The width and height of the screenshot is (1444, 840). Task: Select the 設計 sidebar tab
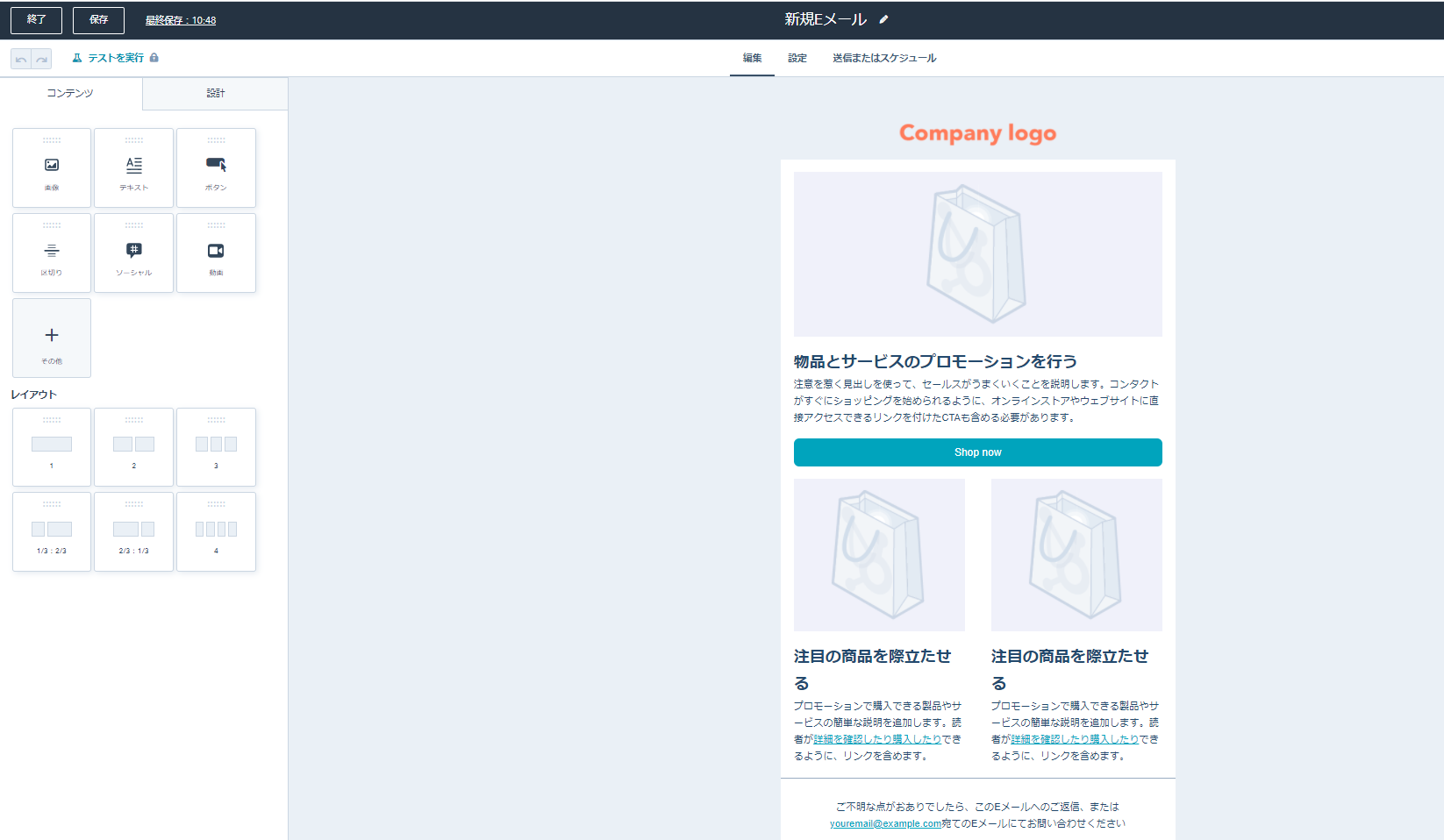click(x=216, y=93)
